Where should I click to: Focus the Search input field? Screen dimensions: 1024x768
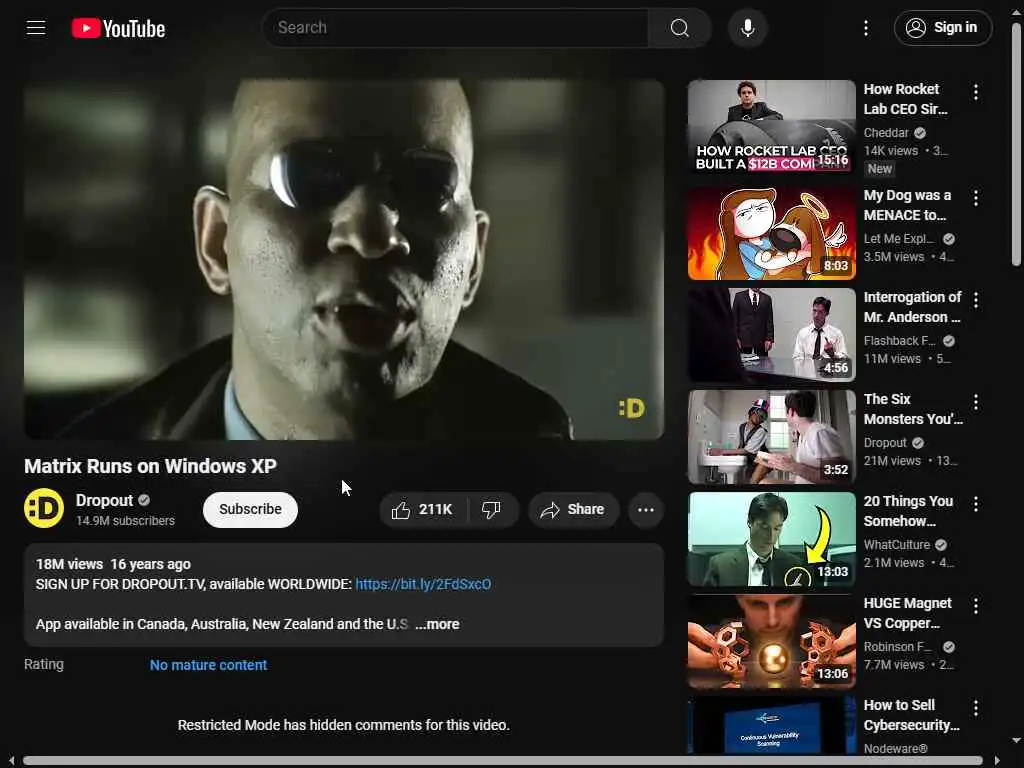(456, 27)
